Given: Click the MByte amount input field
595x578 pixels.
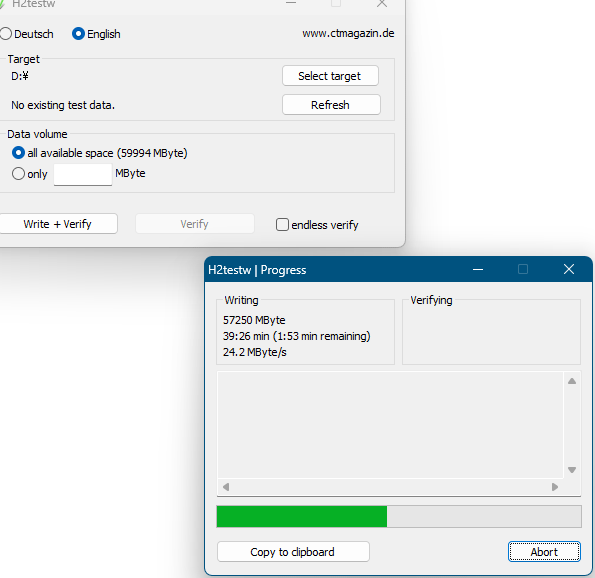Looking at the screenshot, I should click(x=83, y=175).
